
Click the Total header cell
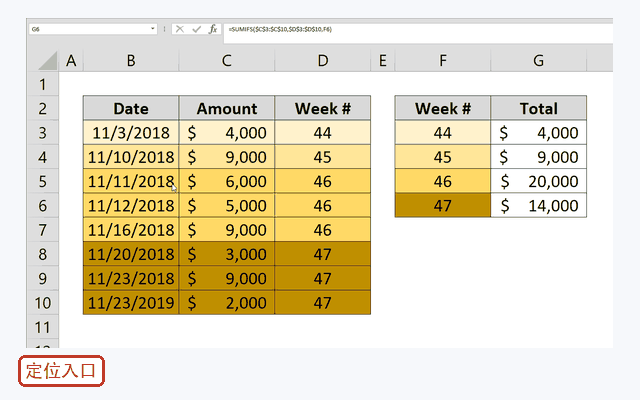(538, 109)
